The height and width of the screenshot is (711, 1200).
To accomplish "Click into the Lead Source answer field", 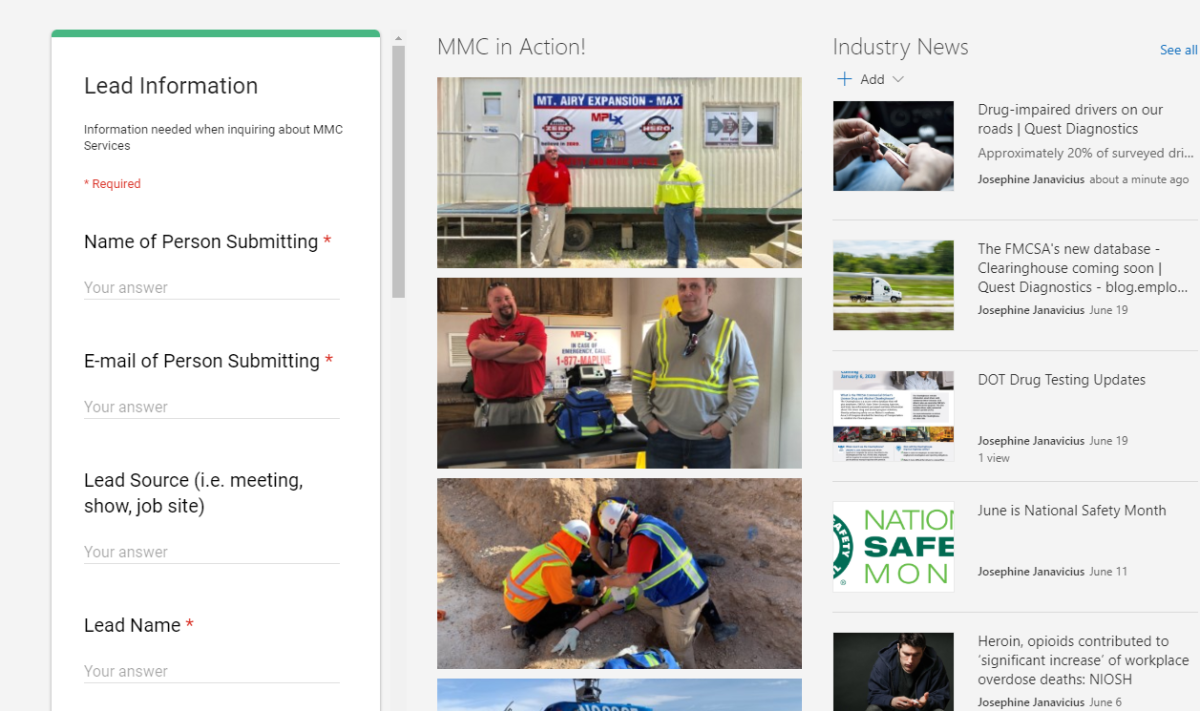I will click(212, 552).
